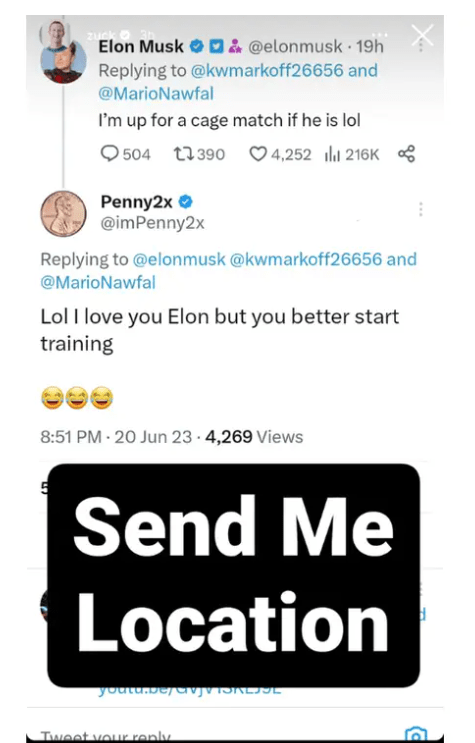The width and height of the screenshot is (475, 743).
Task: Tap the Send Me Location sticker
Action: click(233, 575)
